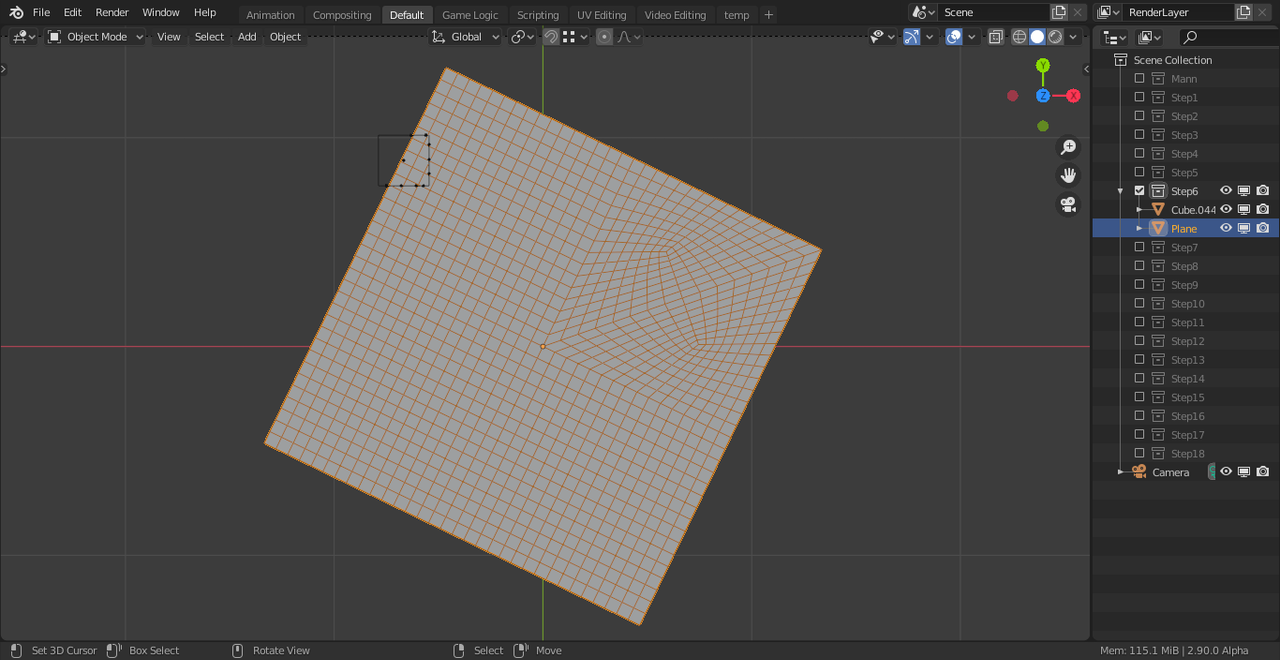Enable the Step7 collection checkbox
This screenshot has height=660, width=1280.
click(x=1139, y=247)
